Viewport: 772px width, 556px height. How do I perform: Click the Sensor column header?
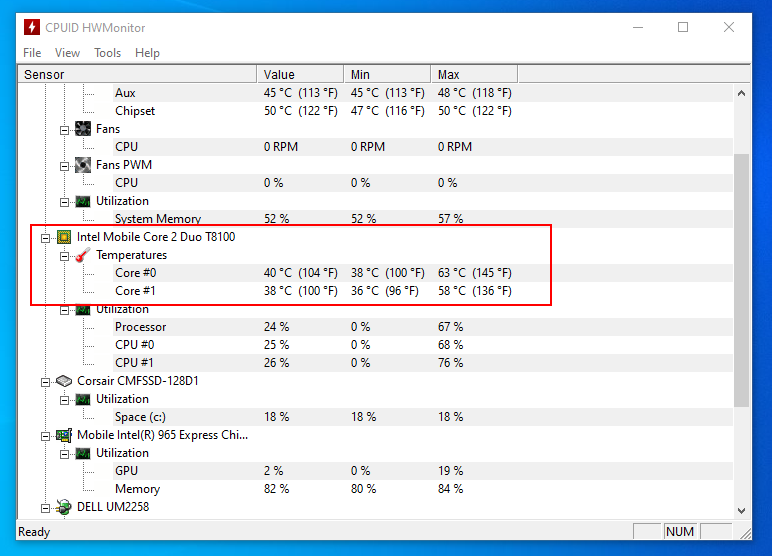click(137, 74)
